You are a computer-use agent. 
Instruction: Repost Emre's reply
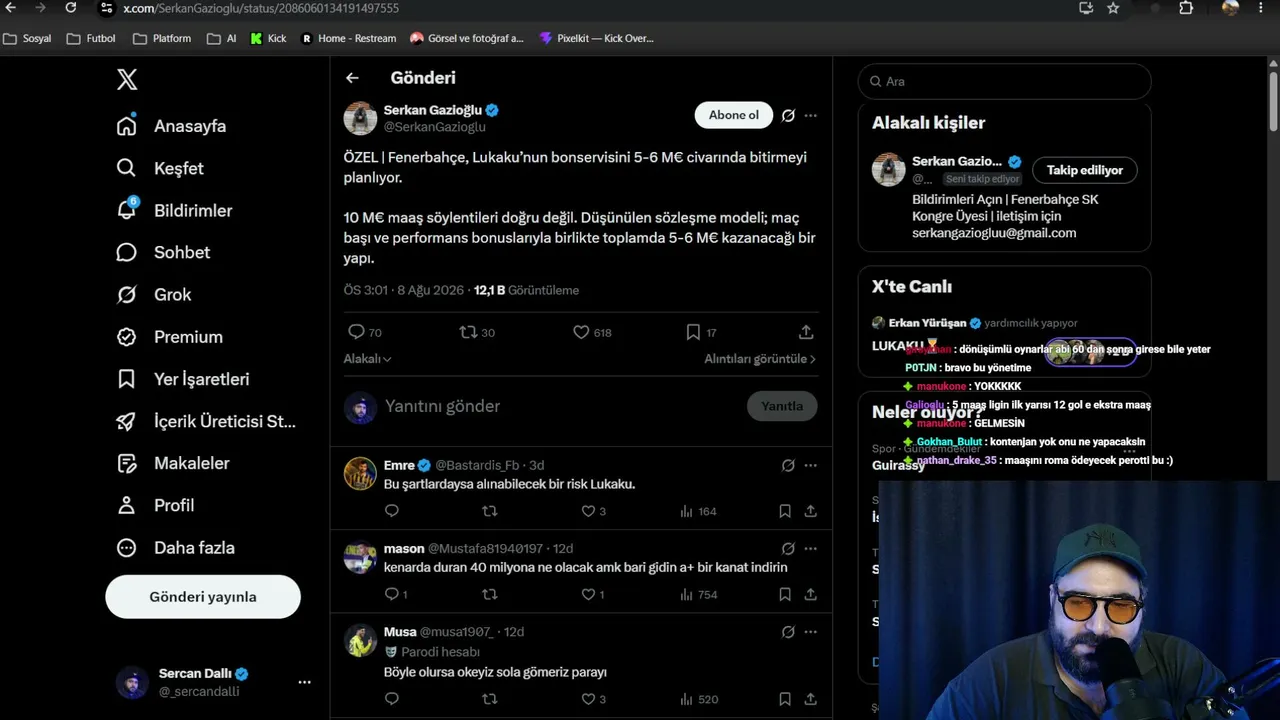pyautogui.click(x=489, y=511)
